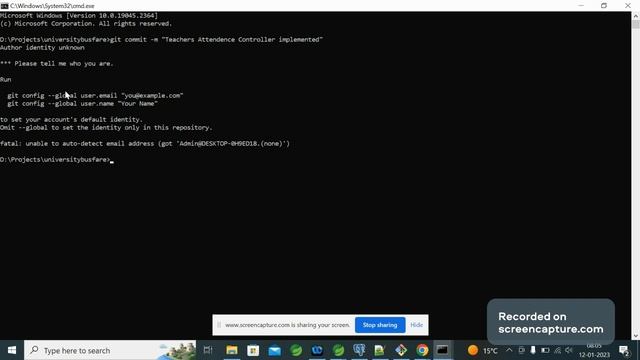640x360 pixels.
Task: Open the Git diamond icon in taskbar
Action: pos(401,350)
